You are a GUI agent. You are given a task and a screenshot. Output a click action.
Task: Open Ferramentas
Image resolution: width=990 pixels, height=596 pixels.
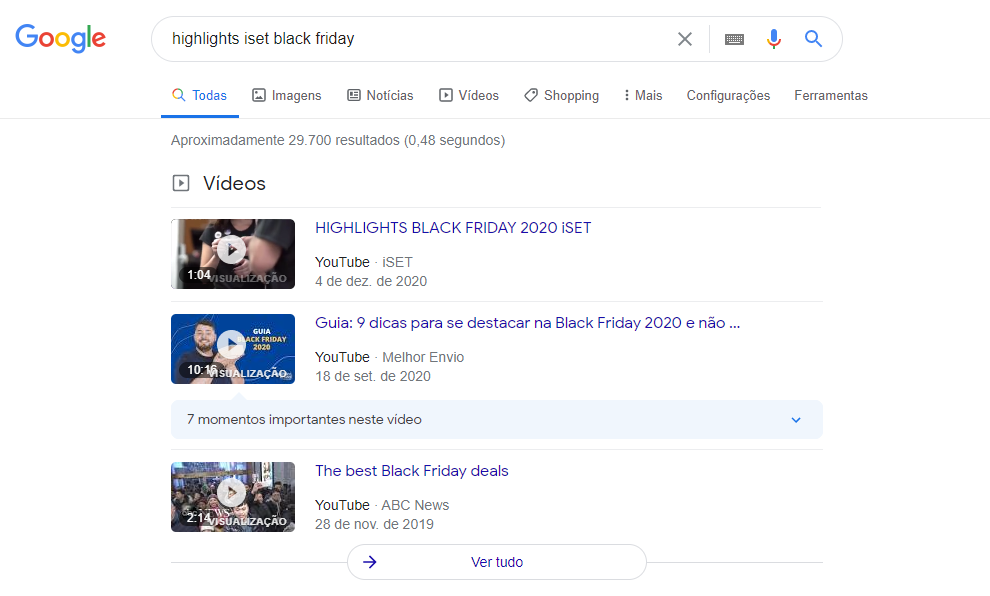point(831,95)
